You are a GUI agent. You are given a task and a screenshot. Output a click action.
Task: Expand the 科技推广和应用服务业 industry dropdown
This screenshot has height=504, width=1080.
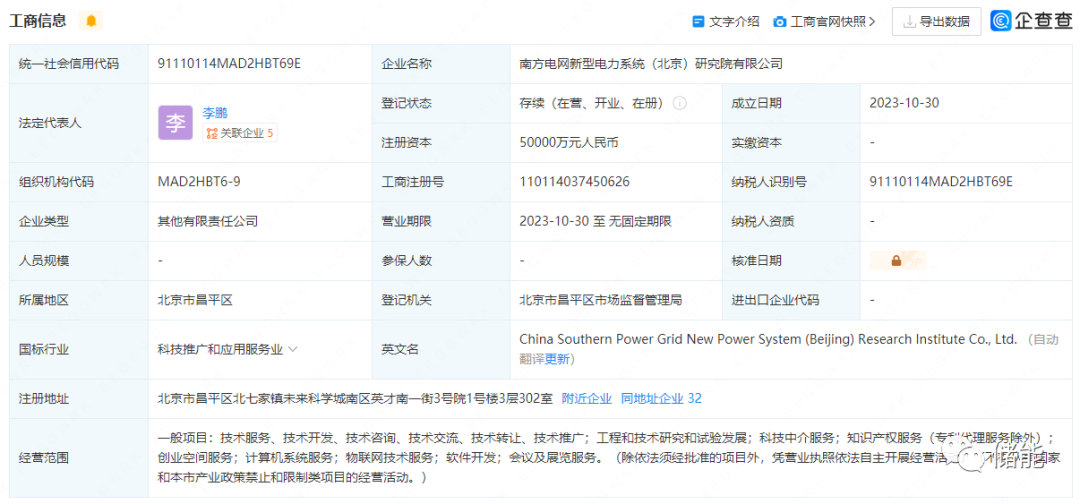[293, 350]
